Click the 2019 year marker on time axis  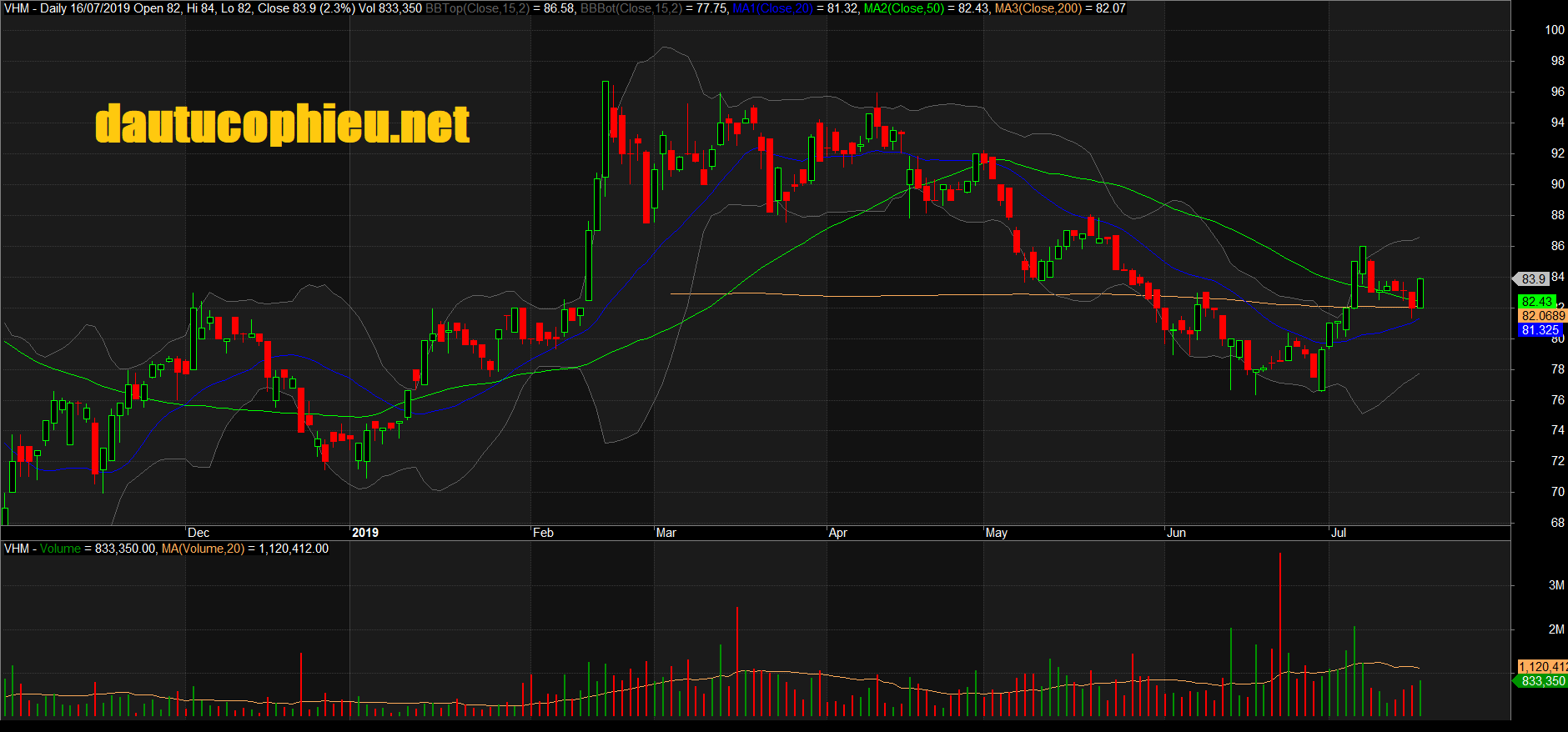tap(364, 533)
